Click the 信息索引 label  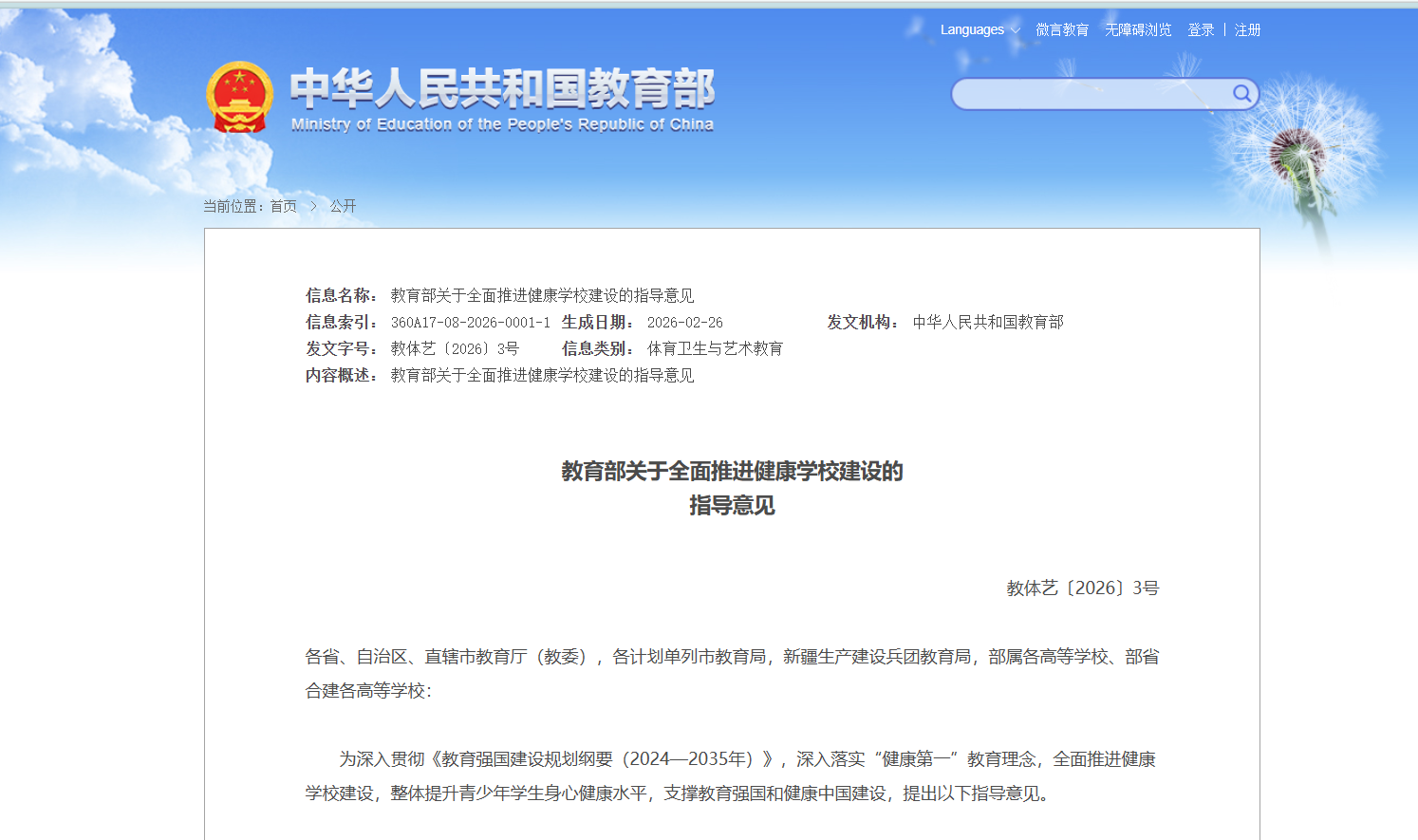343,323
